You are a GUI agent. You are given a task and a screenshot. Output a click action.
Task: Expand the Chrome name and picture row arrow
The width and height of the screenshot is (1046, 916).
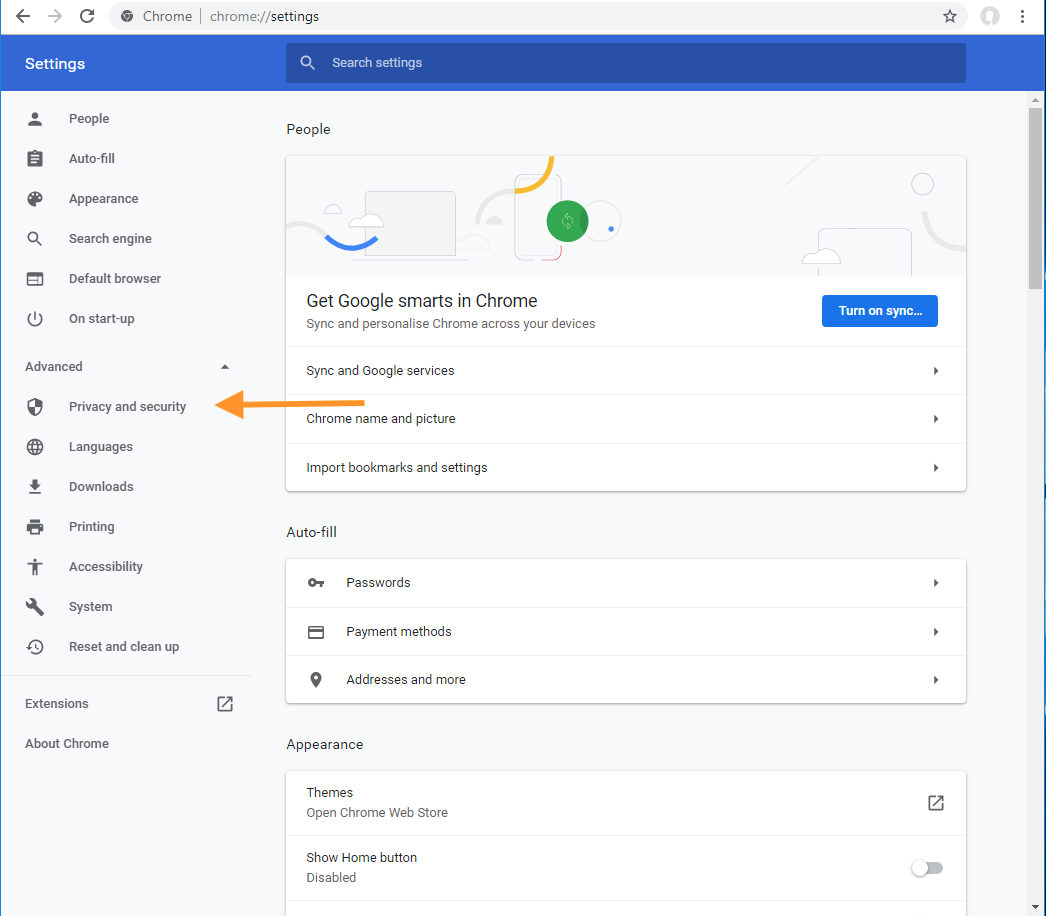click(936, 419)
